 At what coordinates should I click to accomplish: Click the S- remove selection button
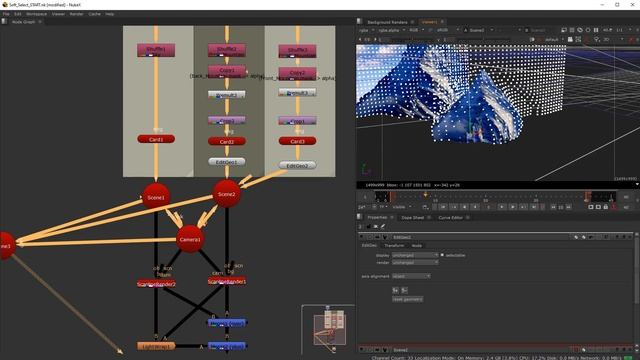pos(404,290)
